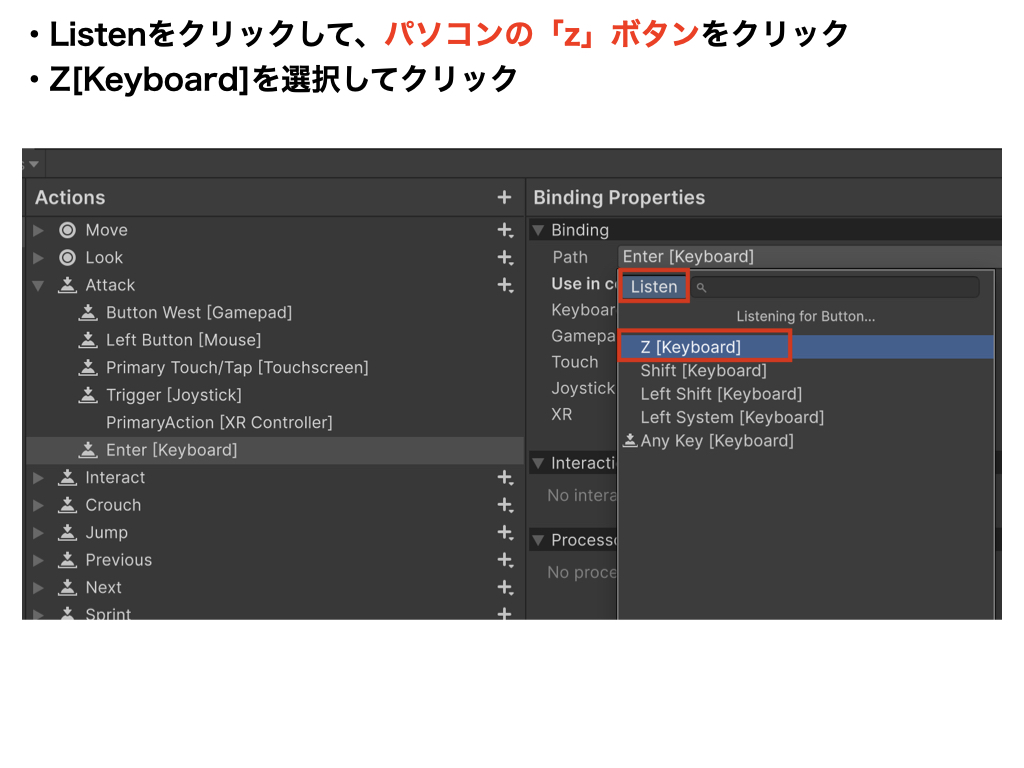Click the plus icon beside Look action
This screenshot has height=768, width=1024.
(505, 258)
